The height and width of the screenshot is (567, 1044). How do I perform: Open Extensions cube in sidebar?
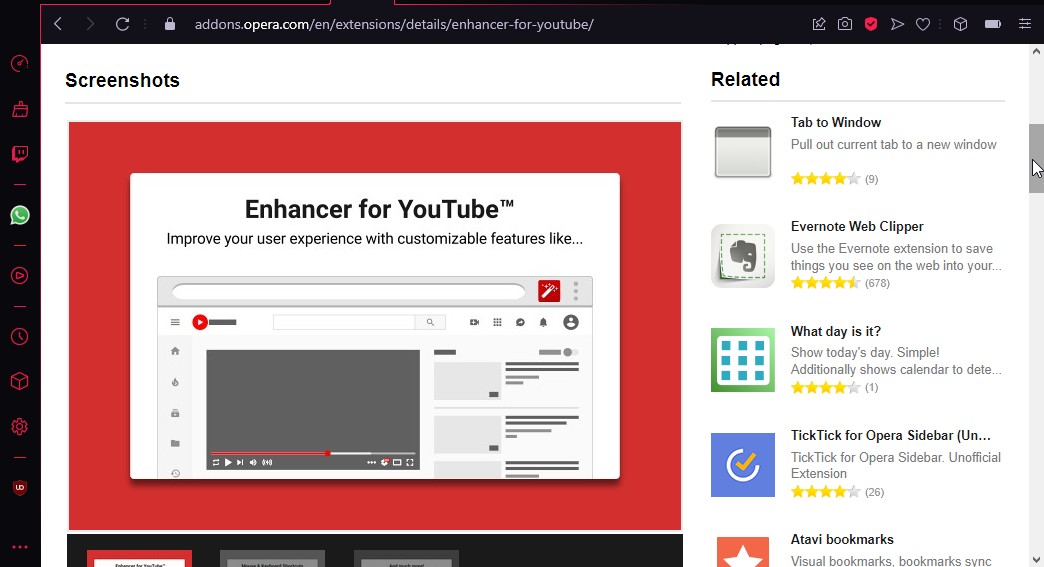pyautogui.click(x=20, y=381)
